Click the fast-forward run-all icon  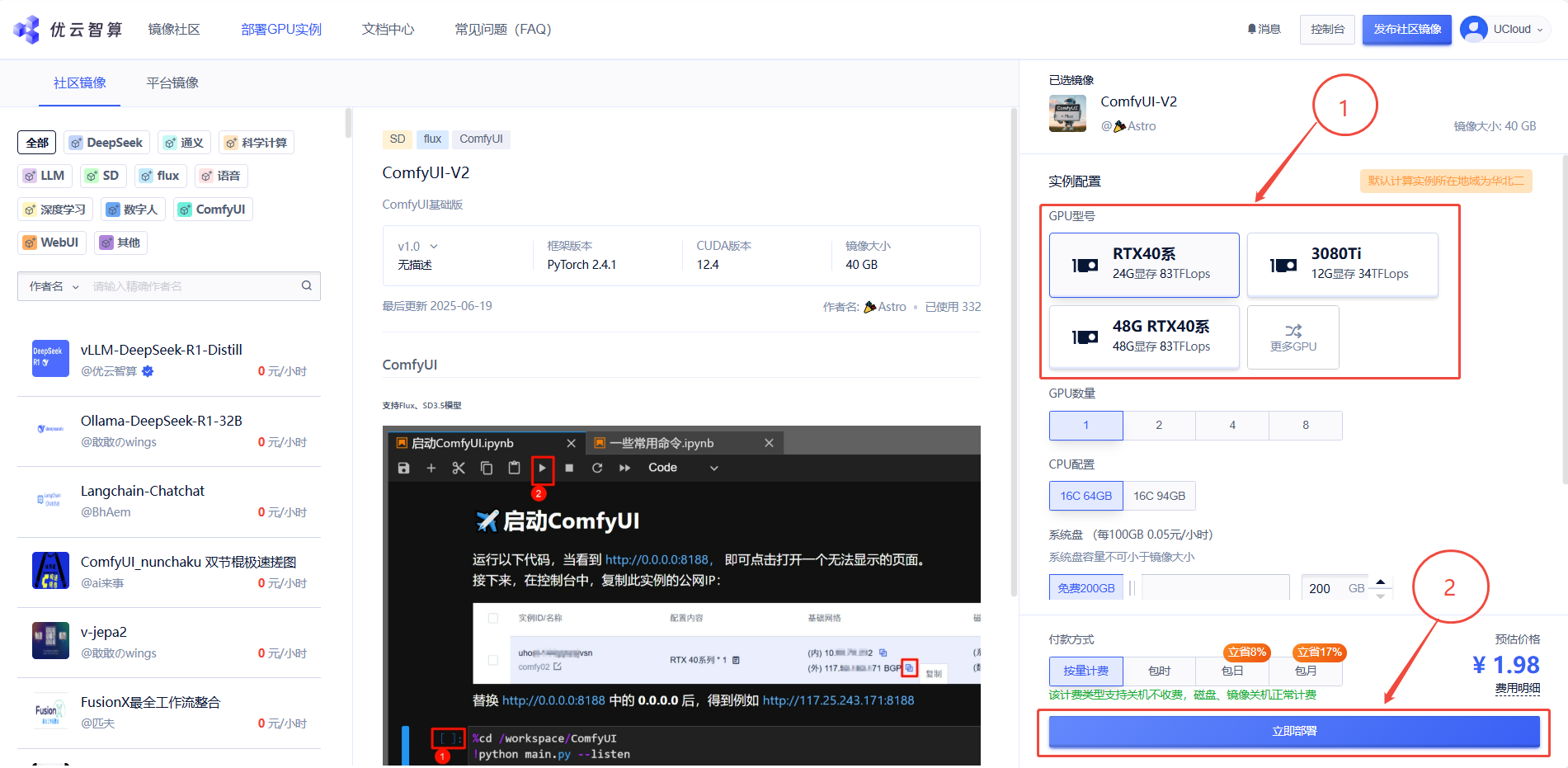click(624, 468)
